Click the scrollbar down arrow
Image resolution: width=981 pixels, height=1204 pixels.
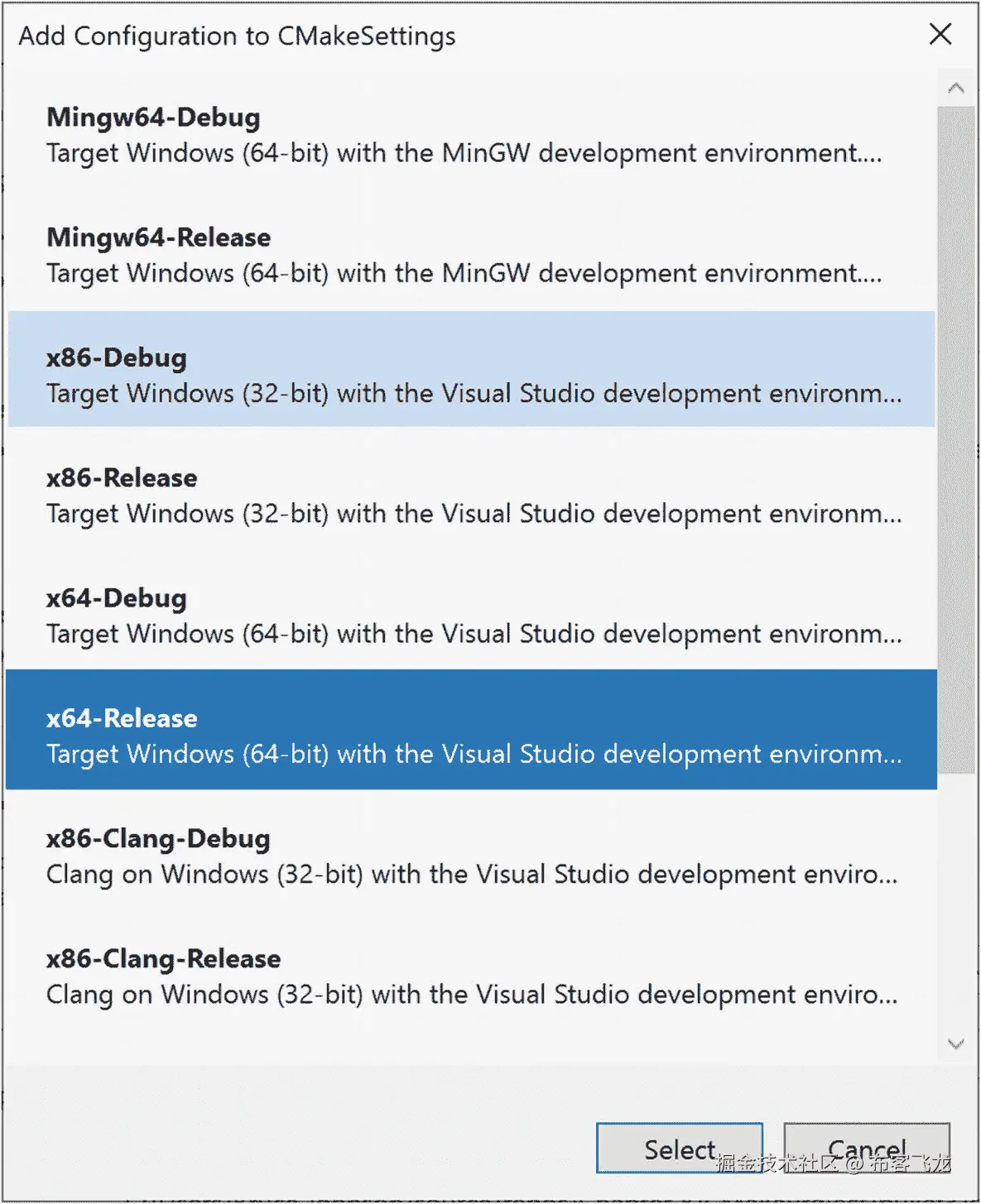(x=956, y=1044)
